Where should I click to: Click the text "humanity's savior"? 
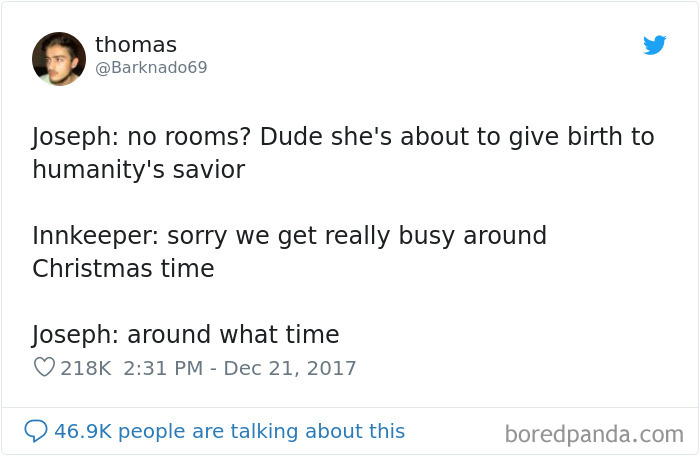pyautogui.click(x=138, y=169)
